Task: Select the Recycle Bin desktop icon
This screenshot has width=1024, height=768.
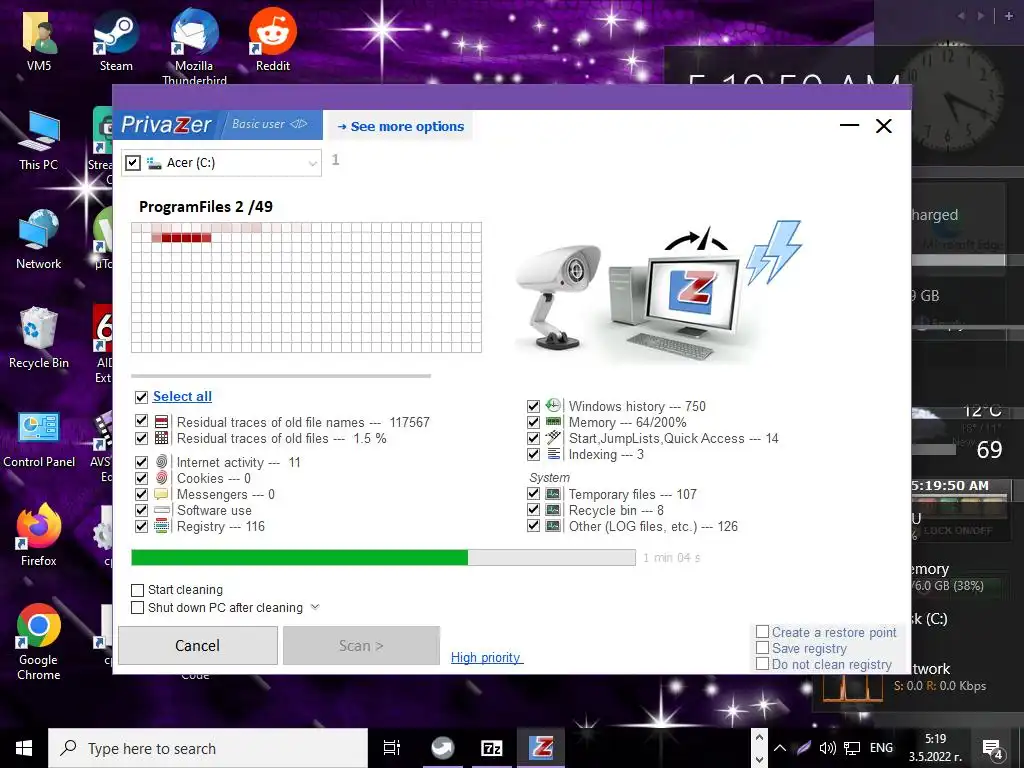Action: pyautogui.click(x=39, y=338)
